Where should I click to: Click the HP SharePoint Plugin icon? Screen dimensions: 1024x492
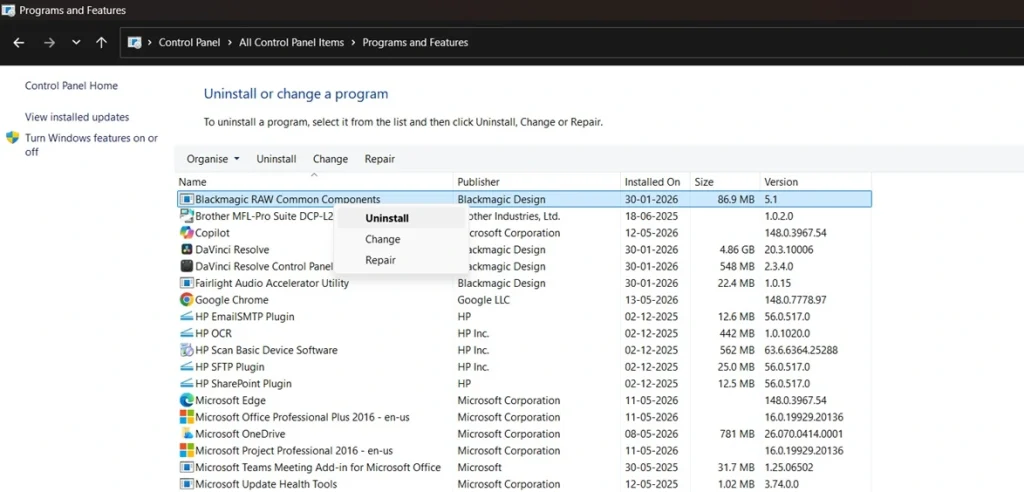[187, 384]
